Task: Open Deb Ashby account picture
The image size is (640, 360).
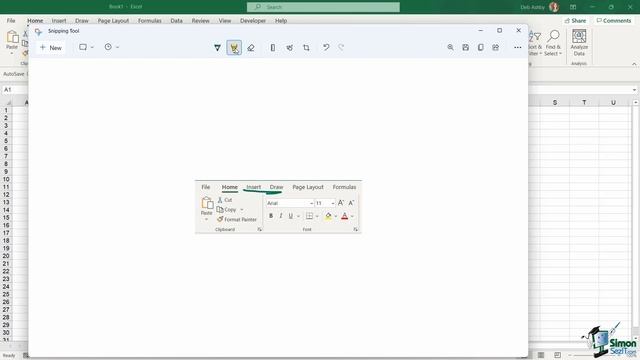Action: [554, 7]
